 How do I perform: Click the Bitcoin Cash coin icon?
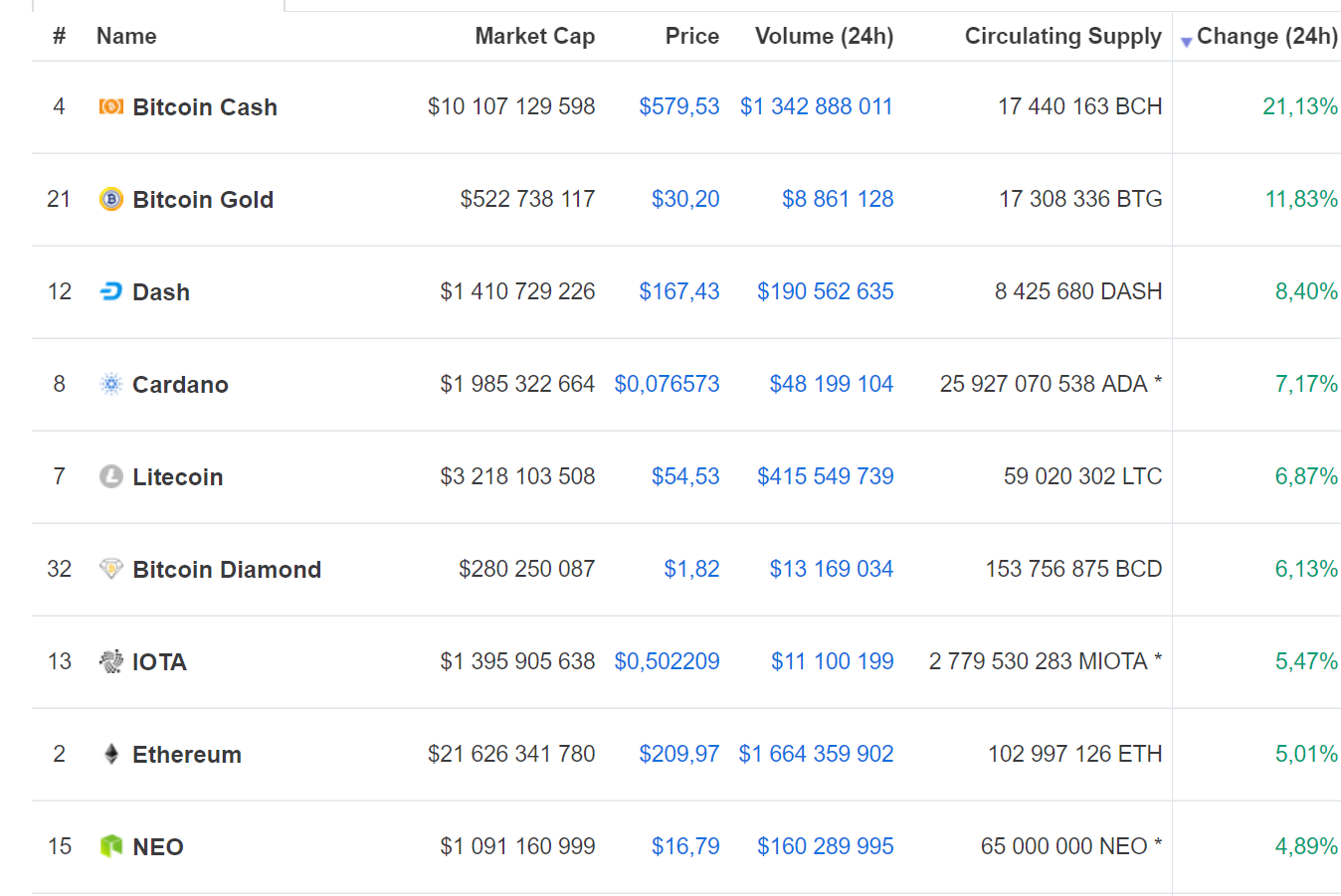pyautogui.click(x=111, y=106)
